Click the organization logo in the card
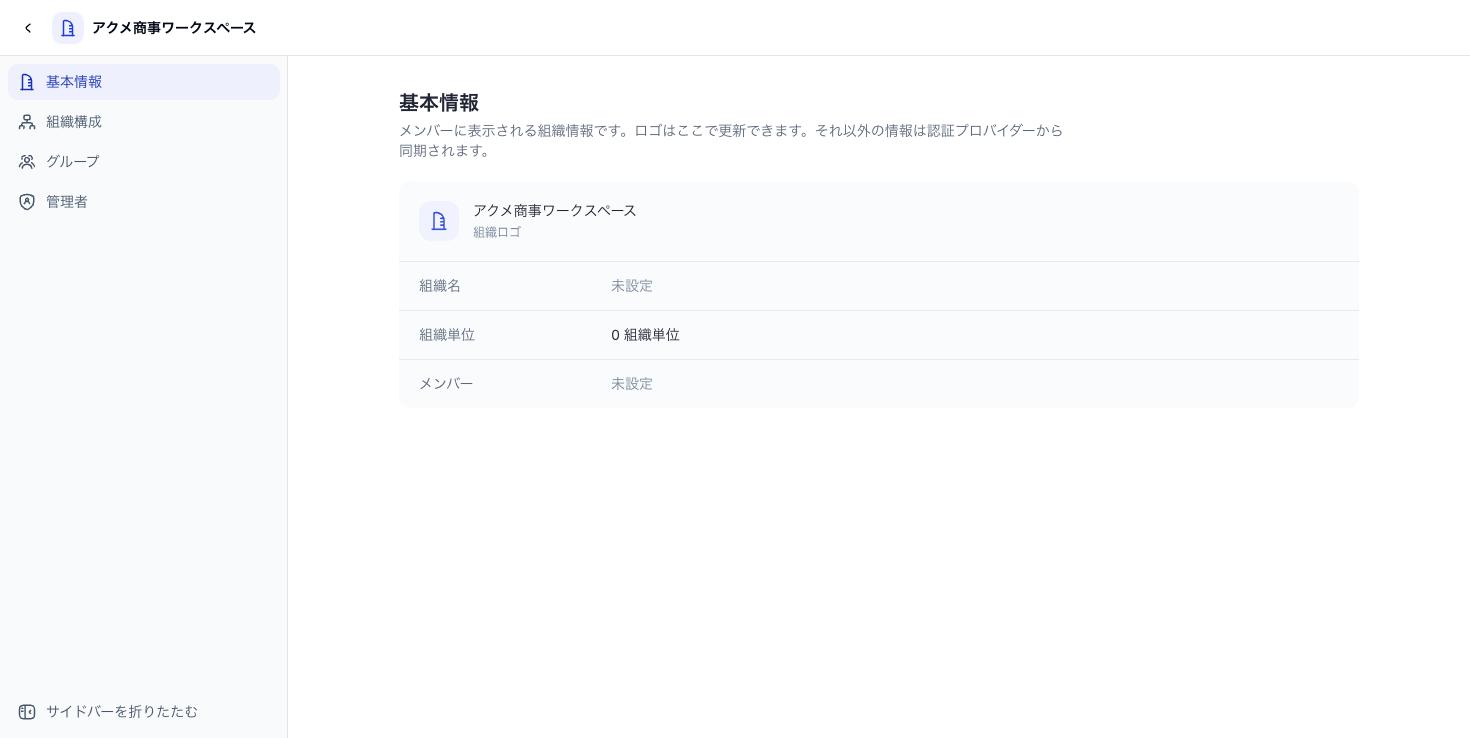 (x=439, y=221)
